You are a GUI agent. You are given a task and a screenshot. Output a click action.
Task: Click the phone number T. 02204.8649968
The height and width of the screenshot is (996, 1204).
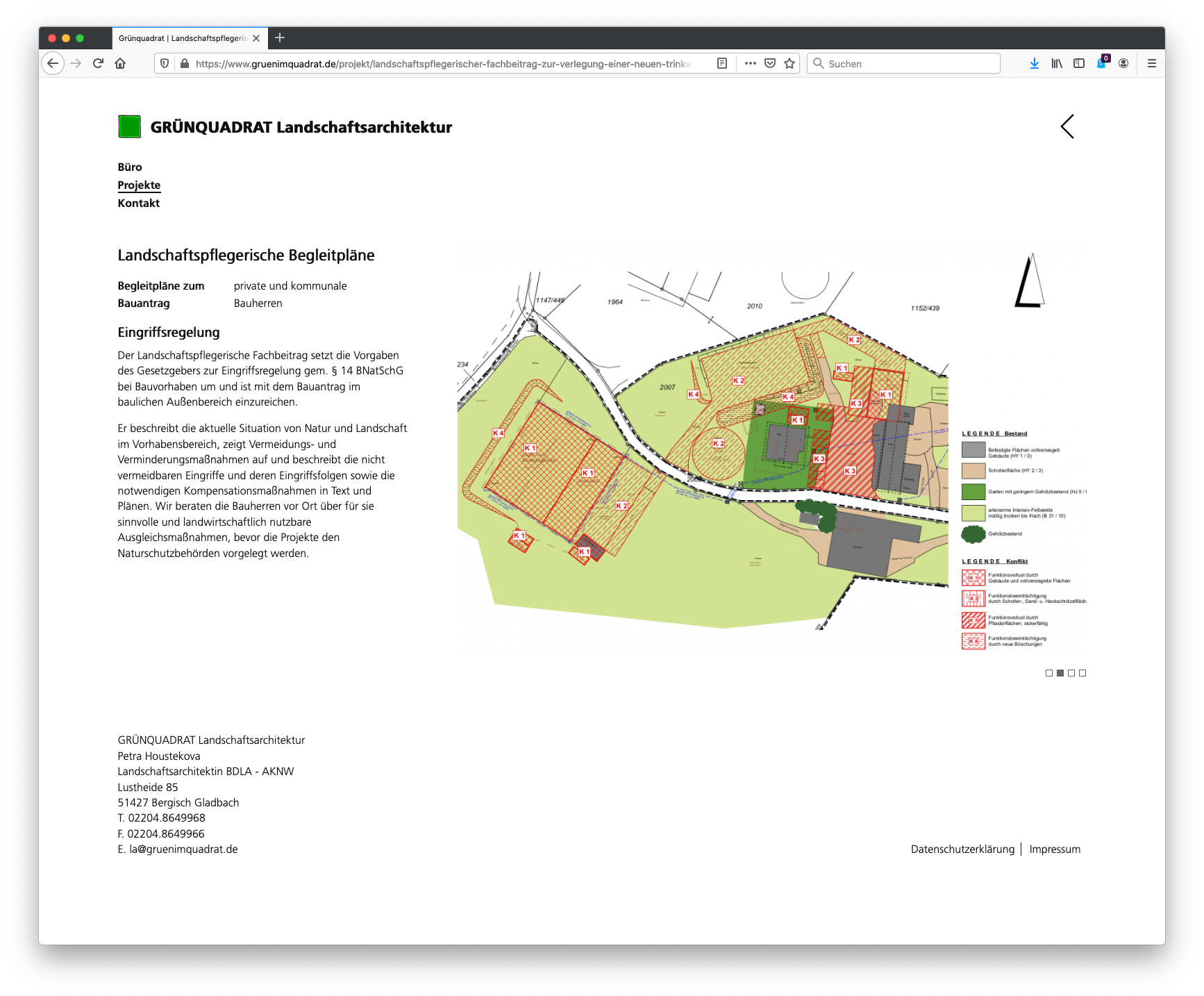(x=161, y=817)
